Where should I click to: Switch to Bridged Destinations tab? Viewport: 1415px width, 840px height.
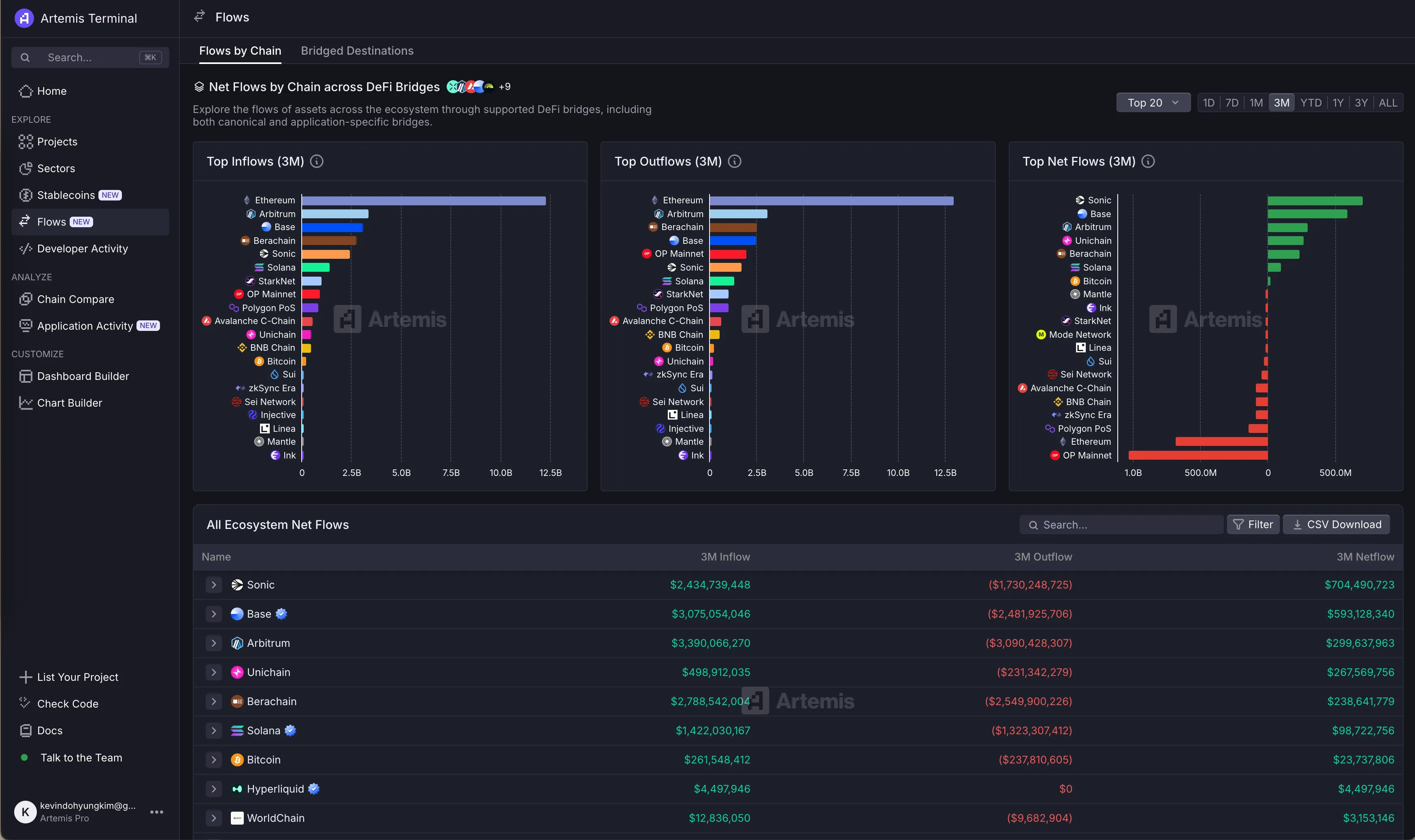point(356,50)
